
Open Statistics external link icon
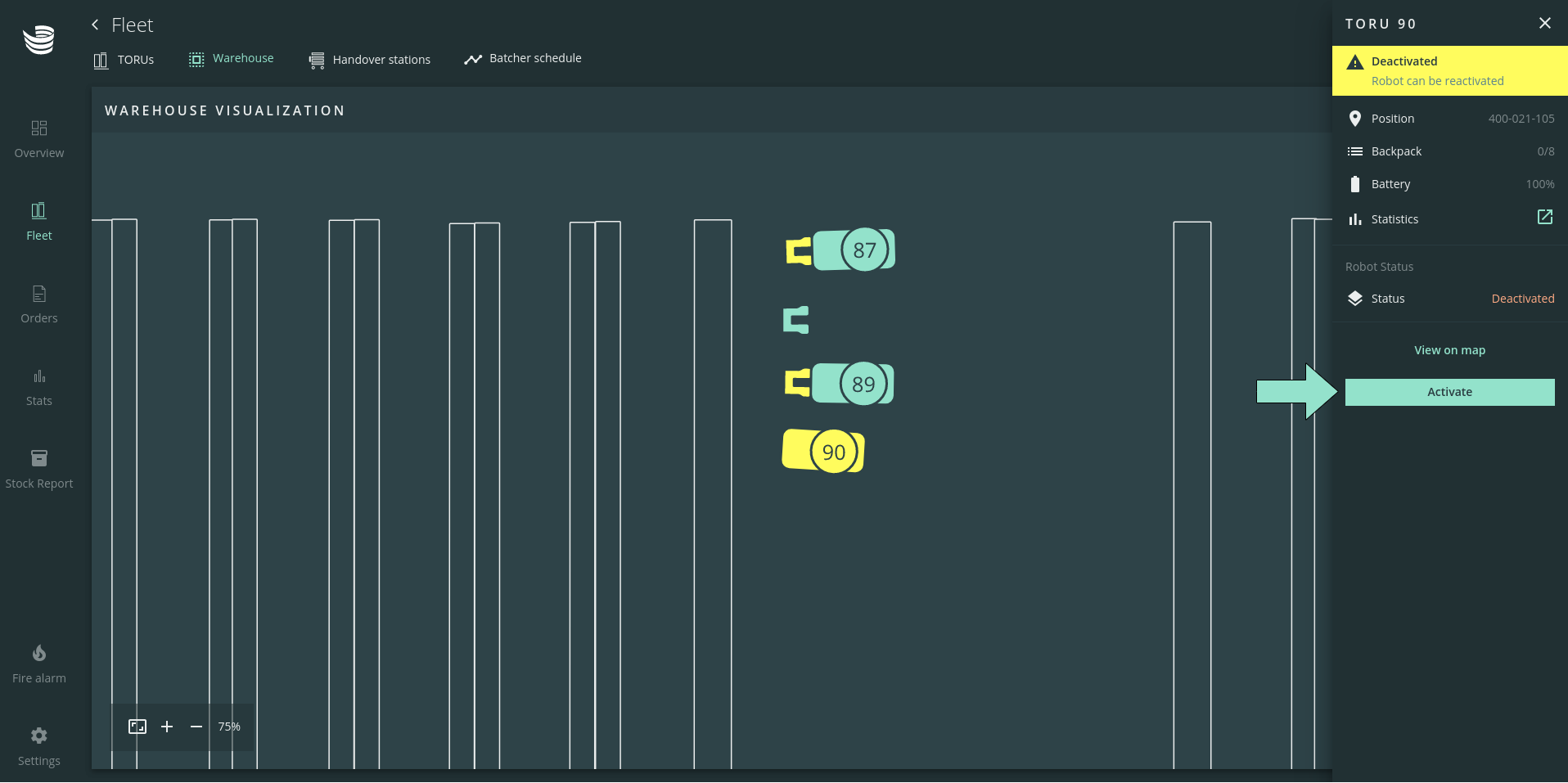coord(1544,218)
